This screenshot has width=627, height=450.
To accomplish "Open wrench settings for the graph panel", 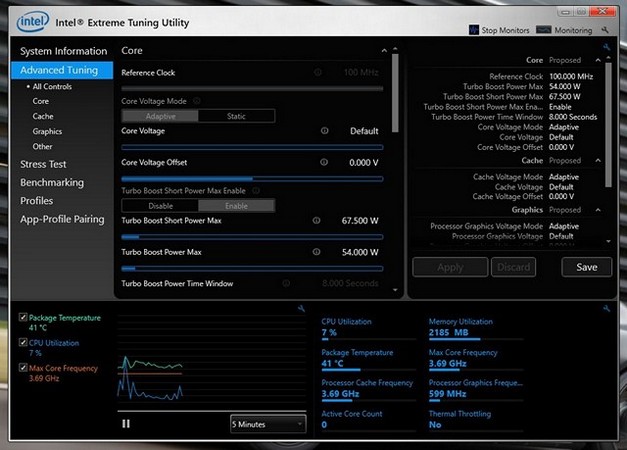I will click(301, 308).
